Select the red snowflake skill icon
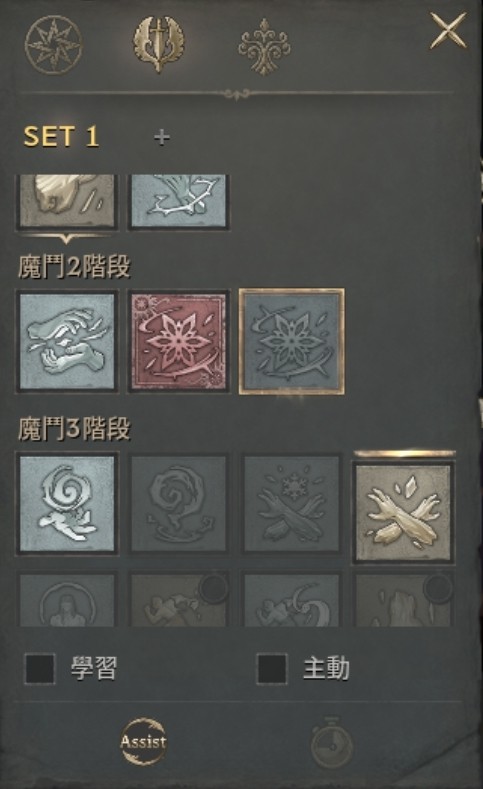Image resolution: width=483 pixels, height=789 pixels. coord(179,341)
